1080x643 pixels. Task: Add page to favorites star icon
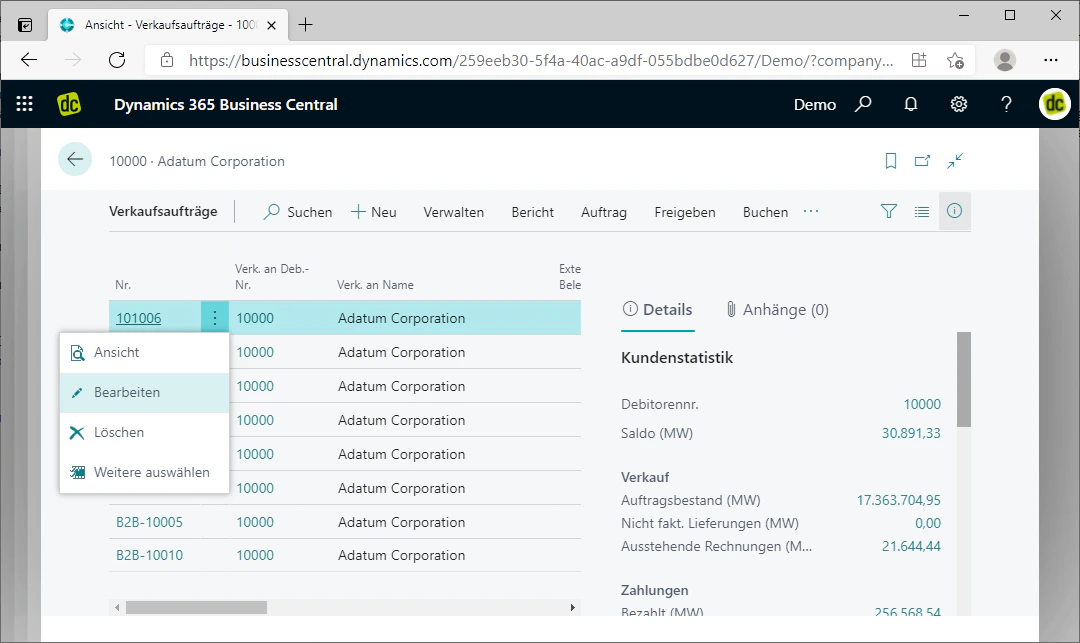tap(955, 60)
